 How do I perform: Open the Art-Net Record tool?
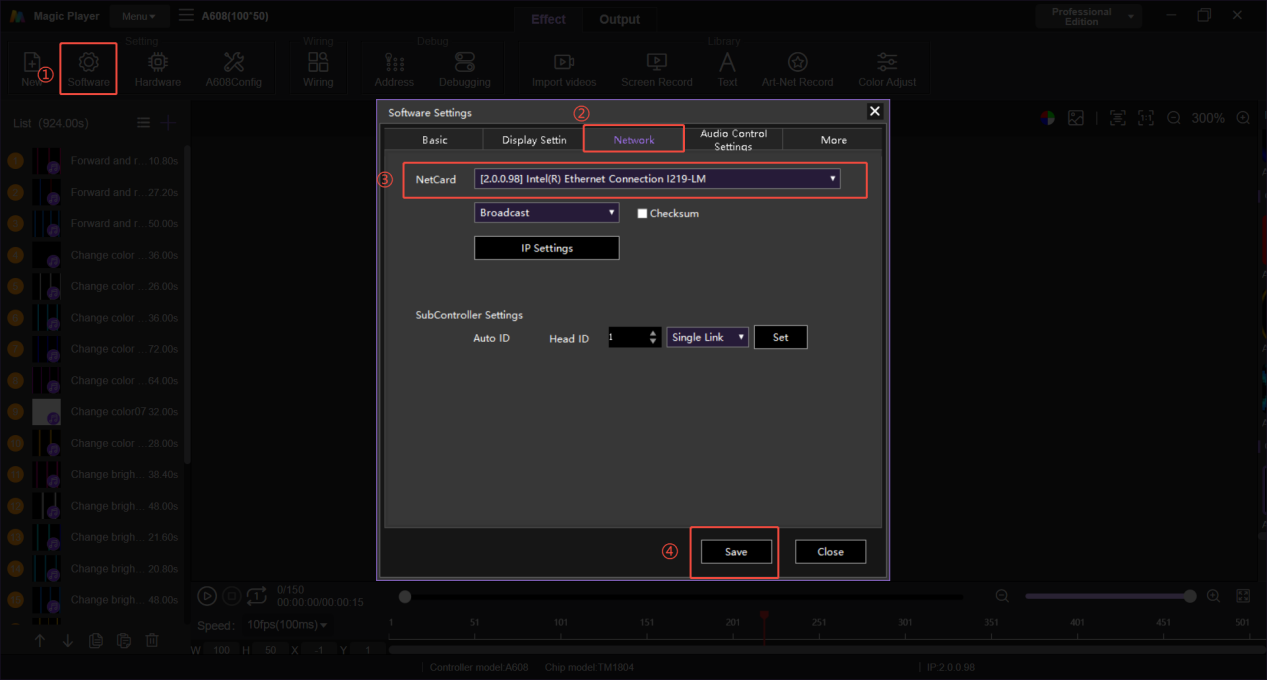point(797,68)
